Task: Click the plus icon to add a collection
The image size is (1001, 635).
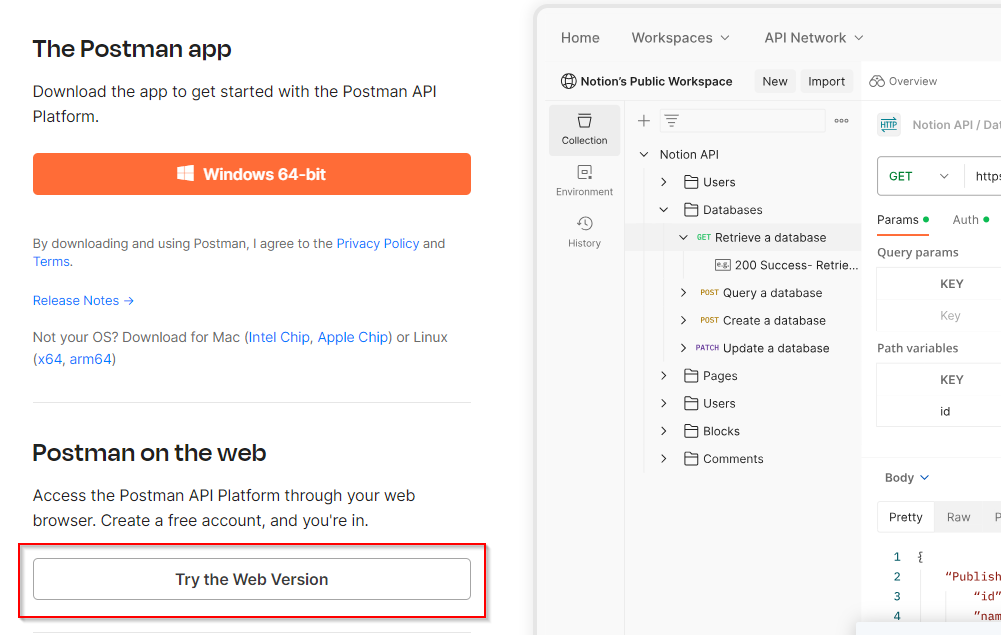Action: click(x=644, y=120)
